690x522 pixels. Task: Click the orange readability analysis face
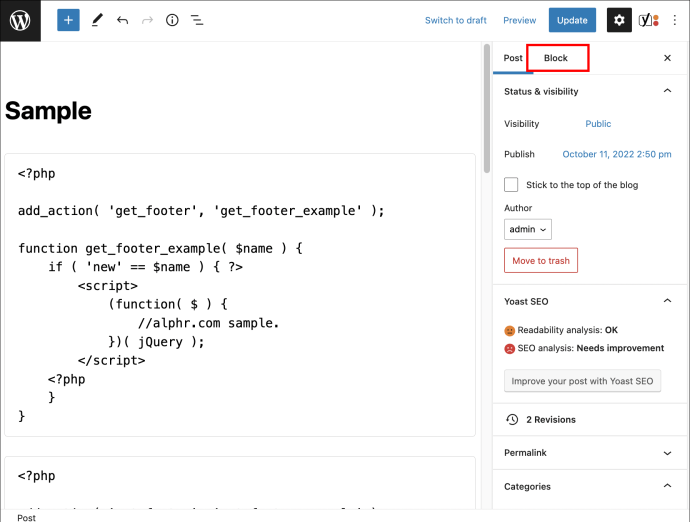click(510, 331)
